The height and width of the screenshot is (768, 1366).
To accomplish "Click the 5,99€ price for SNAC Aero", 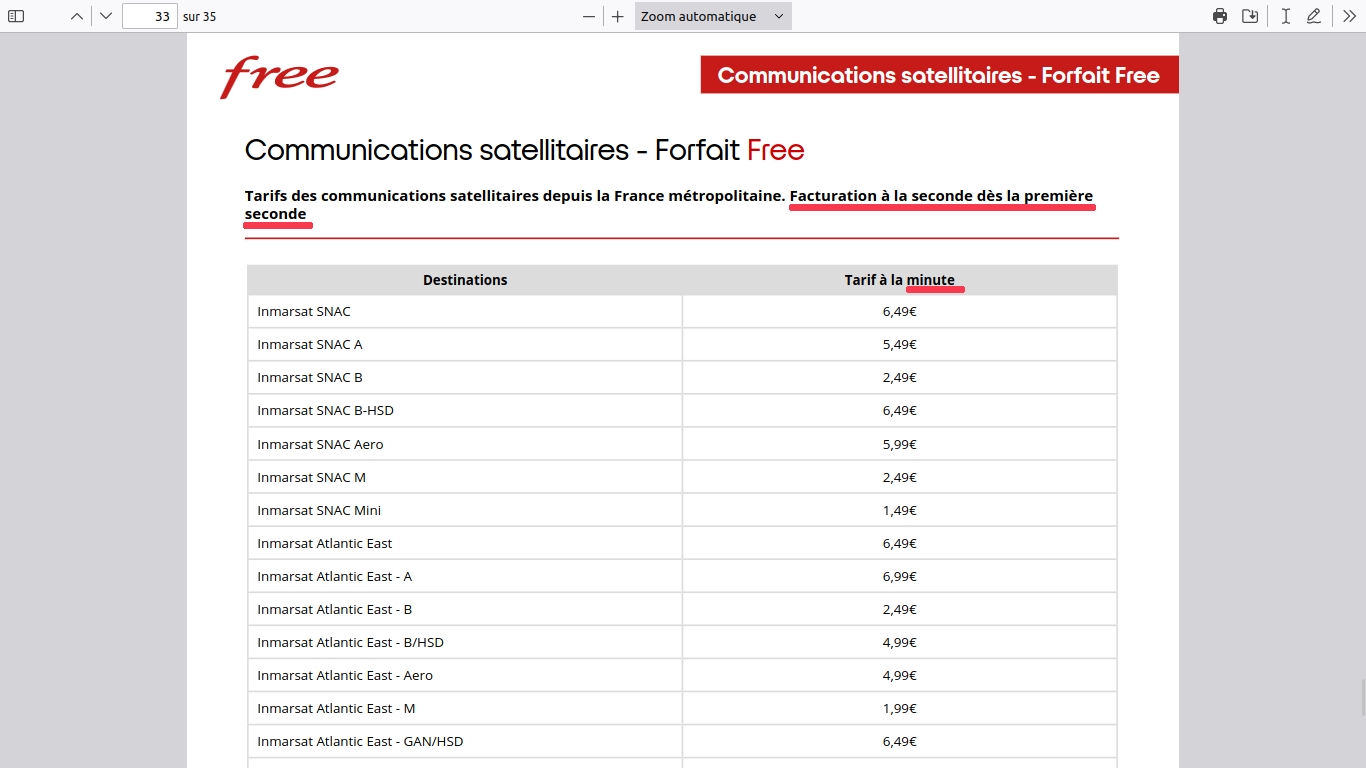I will click(x=899, y=444).
